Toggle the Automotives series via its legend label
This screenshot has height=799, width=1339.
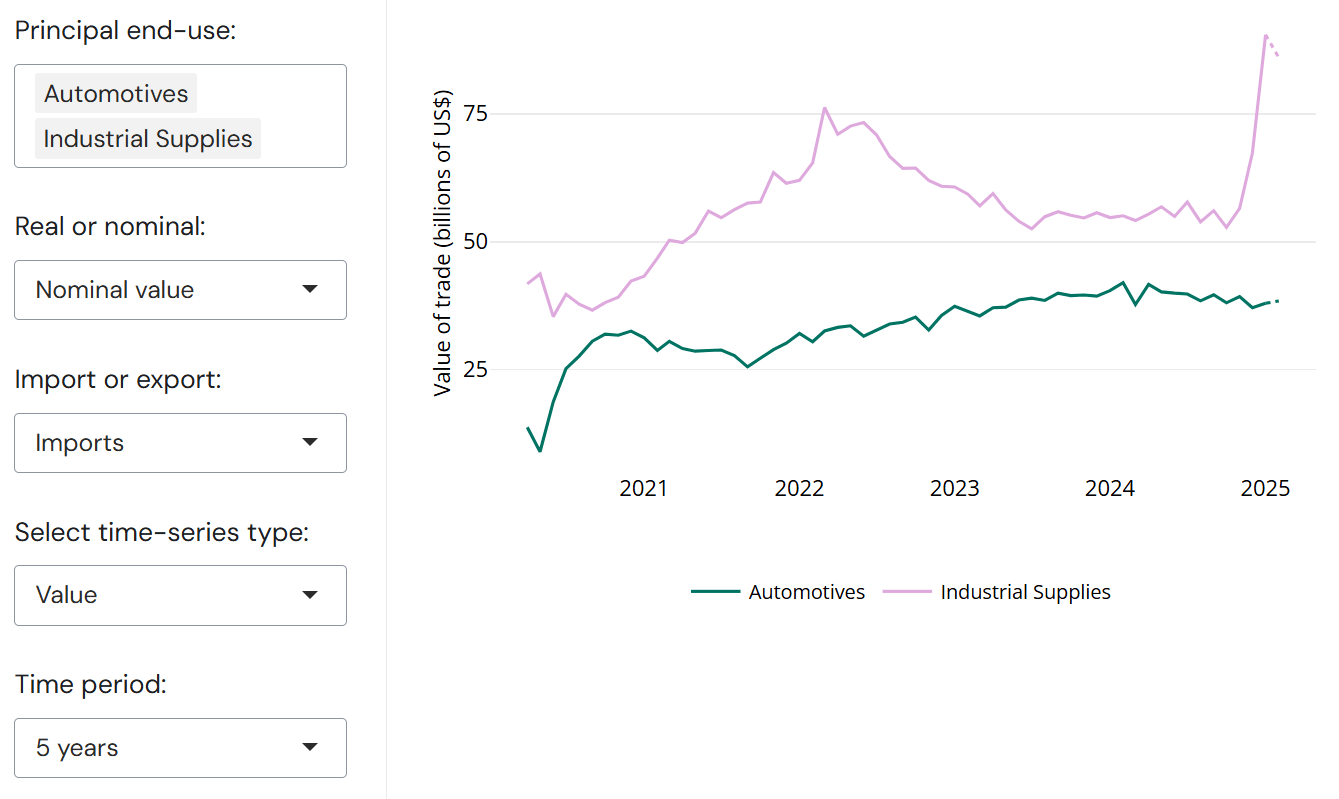coord(806,592)
